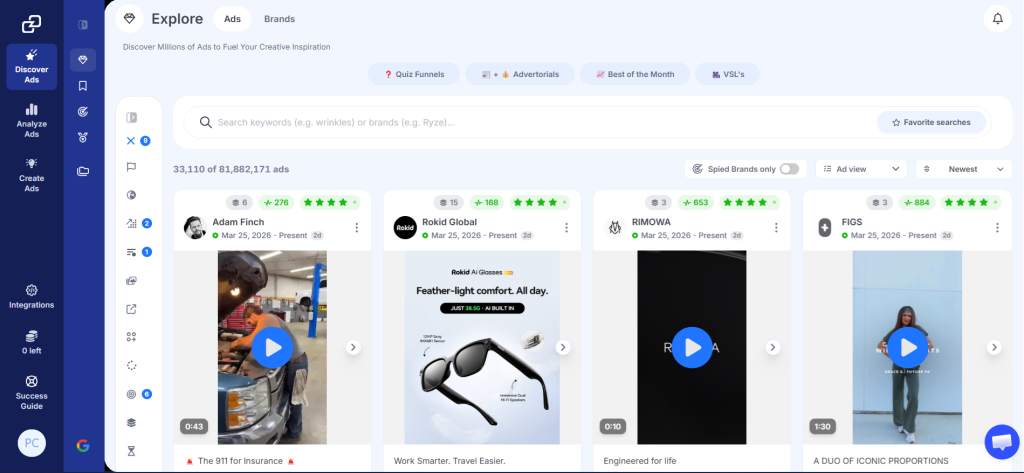Screen dimensions: 1024x473
Task: Click the Google icon in the sidebar
Action: pyautogui.click(x=83, y=446)
